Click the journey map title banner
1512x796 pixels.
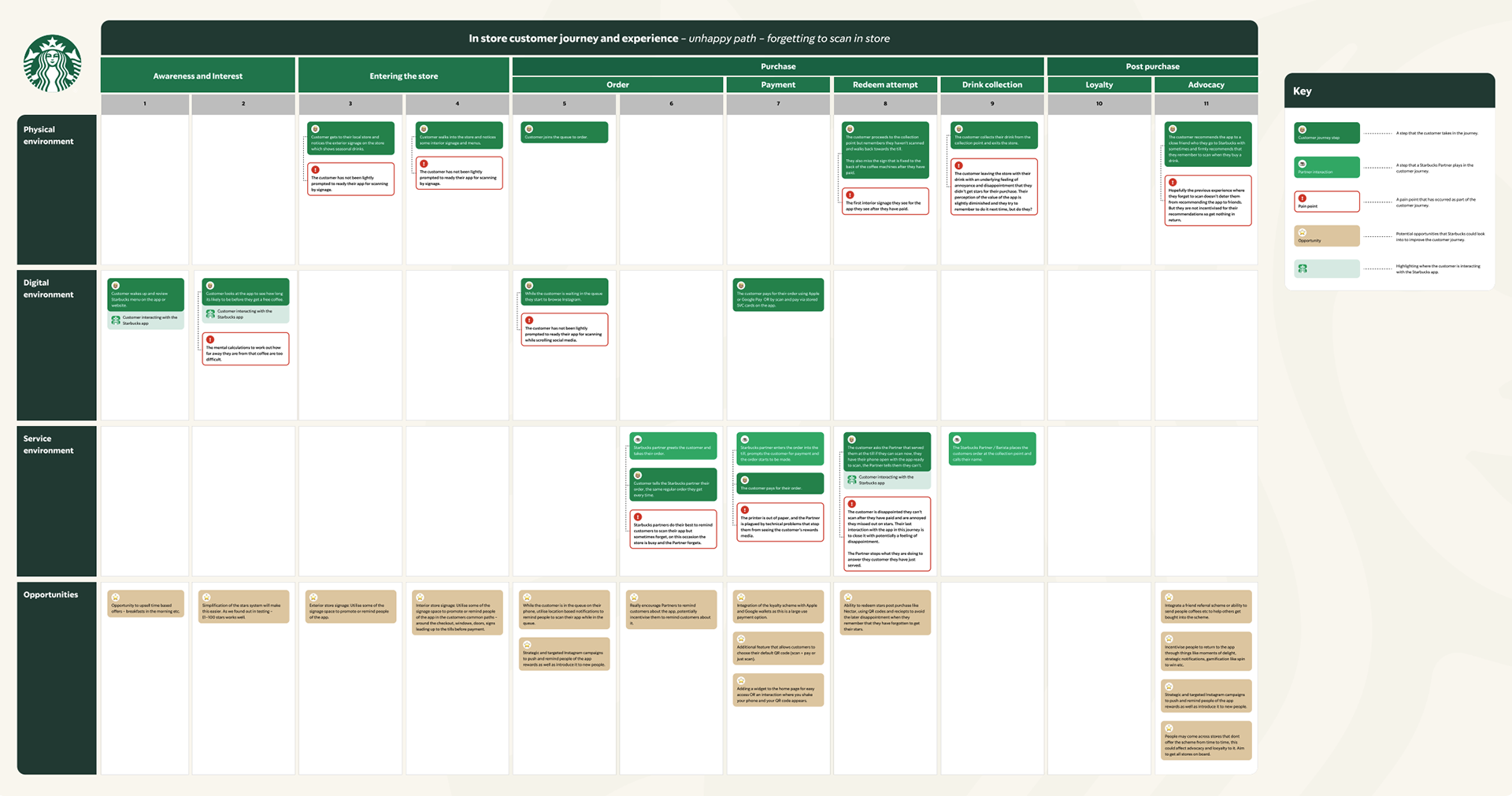click(x=679, y=38)
